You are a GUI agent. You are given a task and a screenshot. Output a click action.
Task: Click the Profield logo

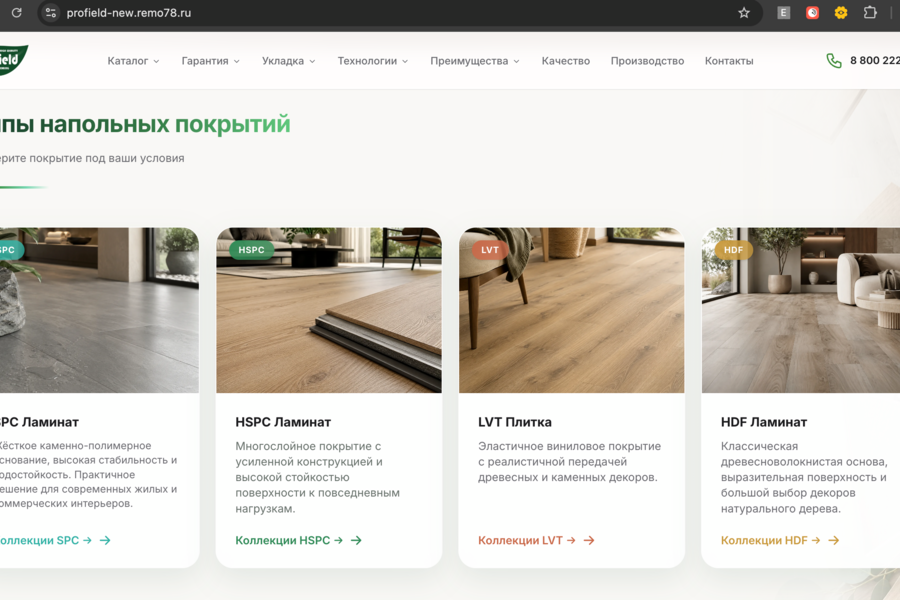(x=13, y=60)
